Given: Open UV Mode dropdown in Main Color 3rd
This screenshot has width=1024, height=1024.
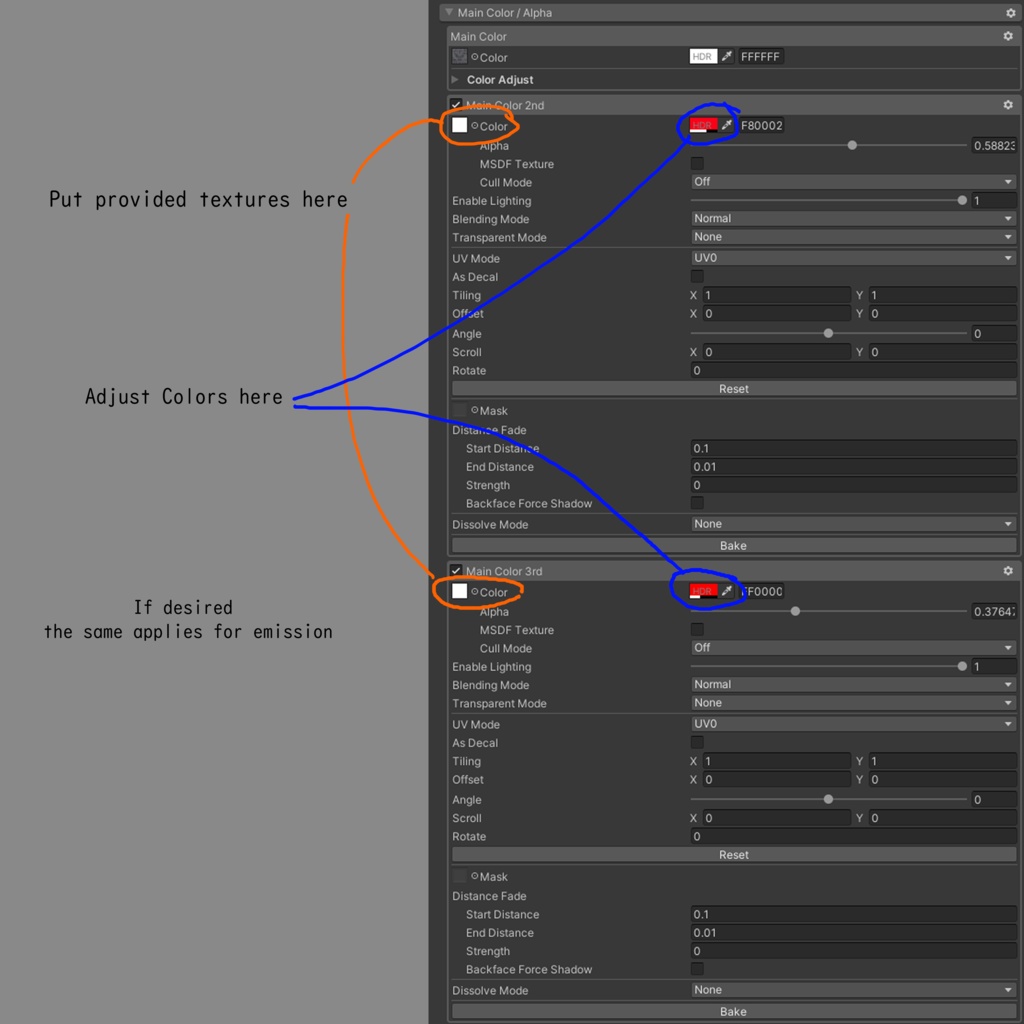Looking at the screenshot, I should point(854,724).
